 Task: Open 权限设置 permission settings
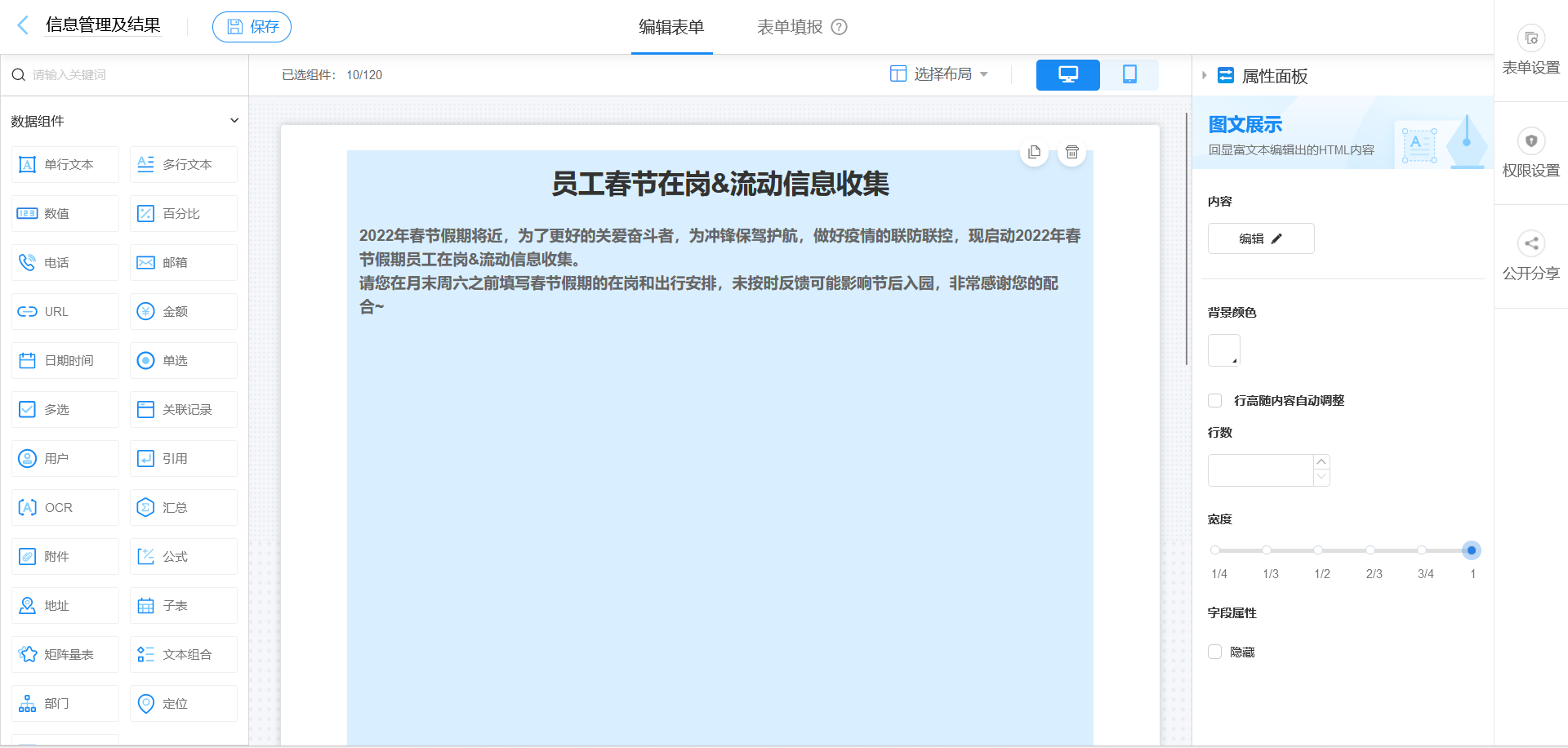[x=1530, y=152]
